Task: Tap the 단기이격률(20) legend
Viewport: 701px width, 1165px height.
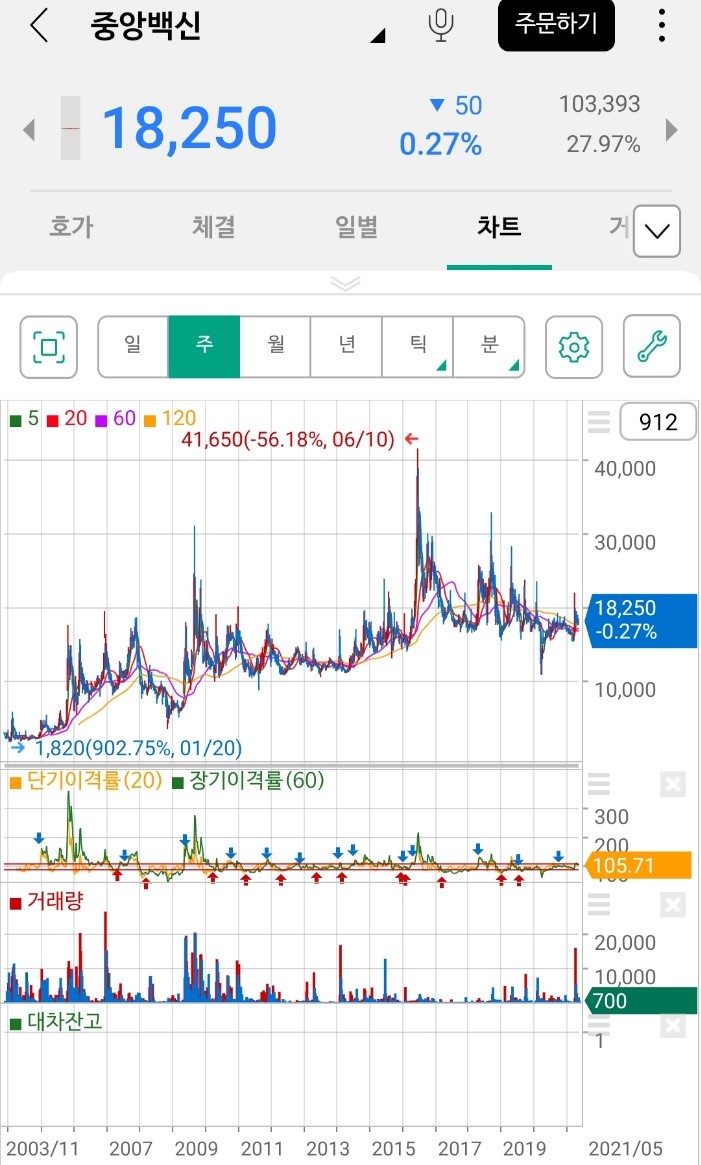Action: pos(85,781)
